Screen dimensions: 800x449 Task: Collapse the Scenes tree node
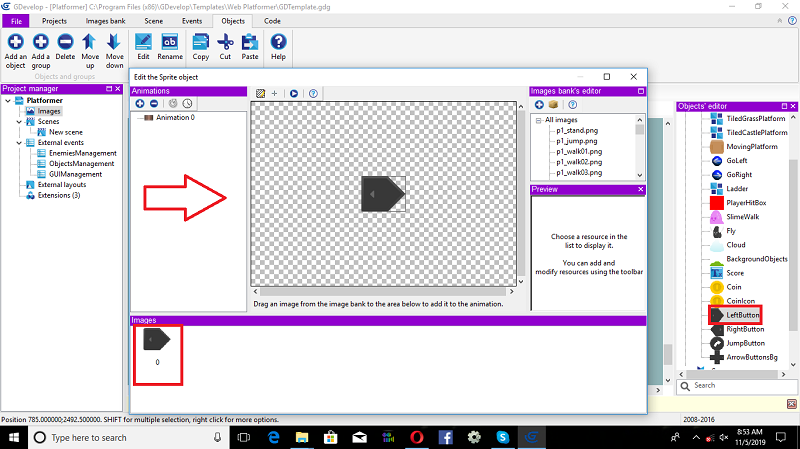click(x=19, y=122)
